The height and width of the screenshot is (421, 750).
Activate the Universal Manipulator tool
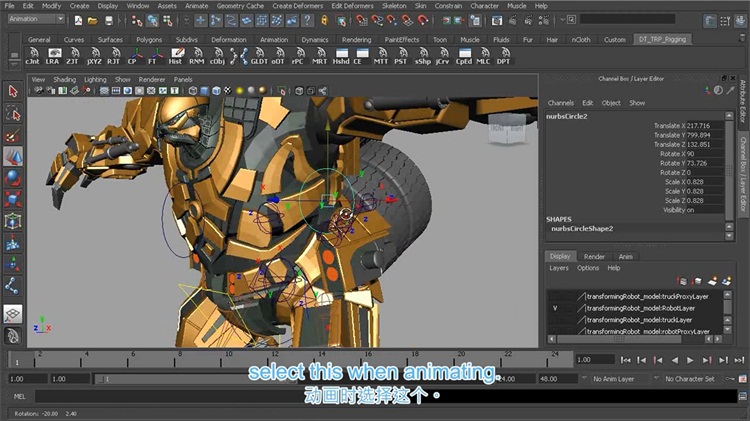tap(13, 221)
